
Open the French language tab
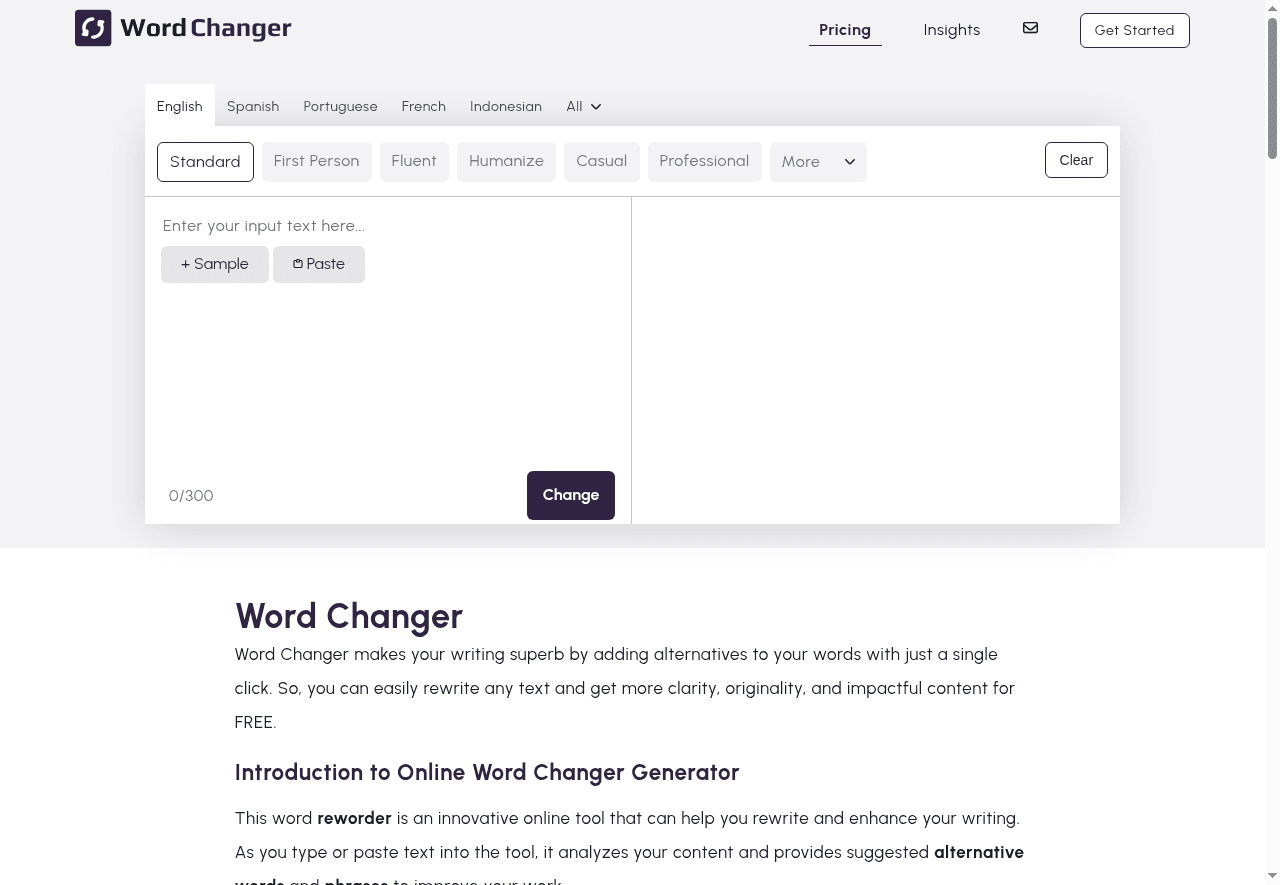(423, 106)
